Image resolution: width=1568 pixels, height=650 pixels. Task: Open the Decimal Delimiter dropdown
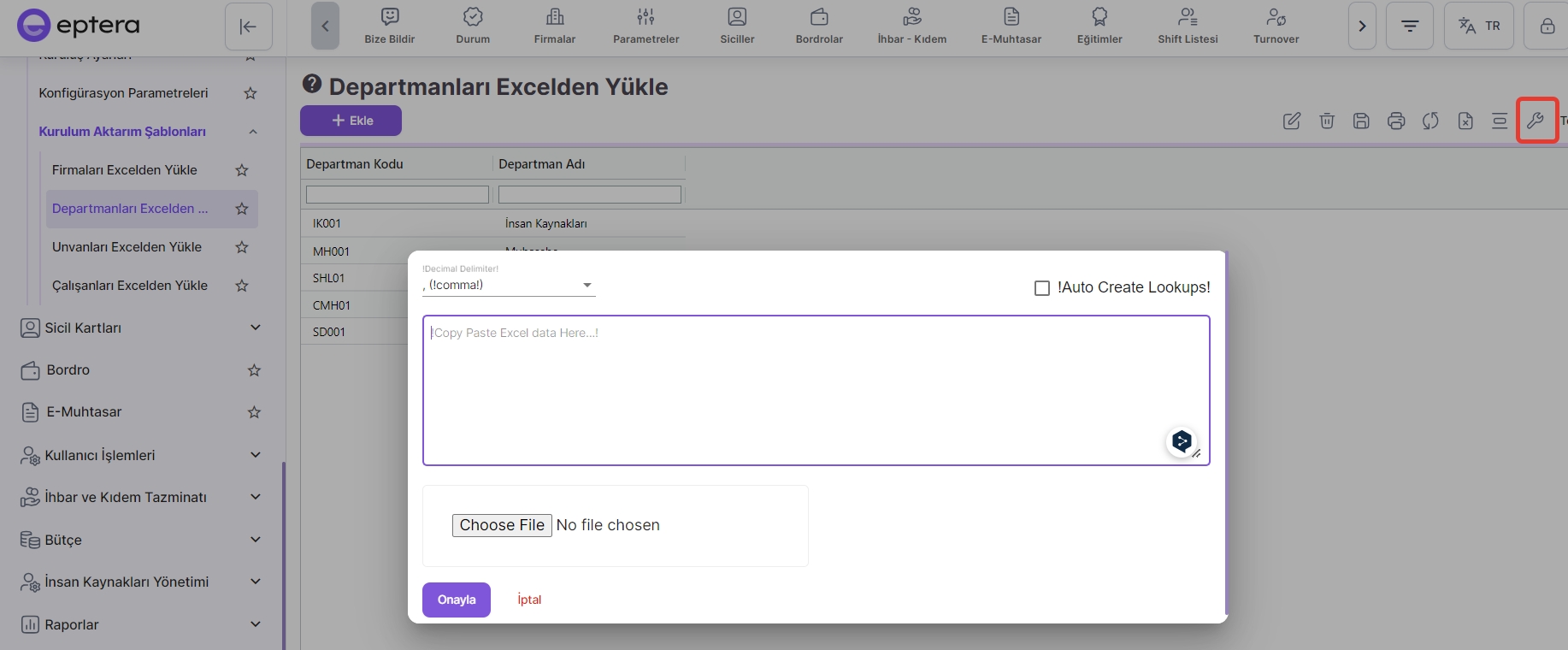click(x=509, y=286)
